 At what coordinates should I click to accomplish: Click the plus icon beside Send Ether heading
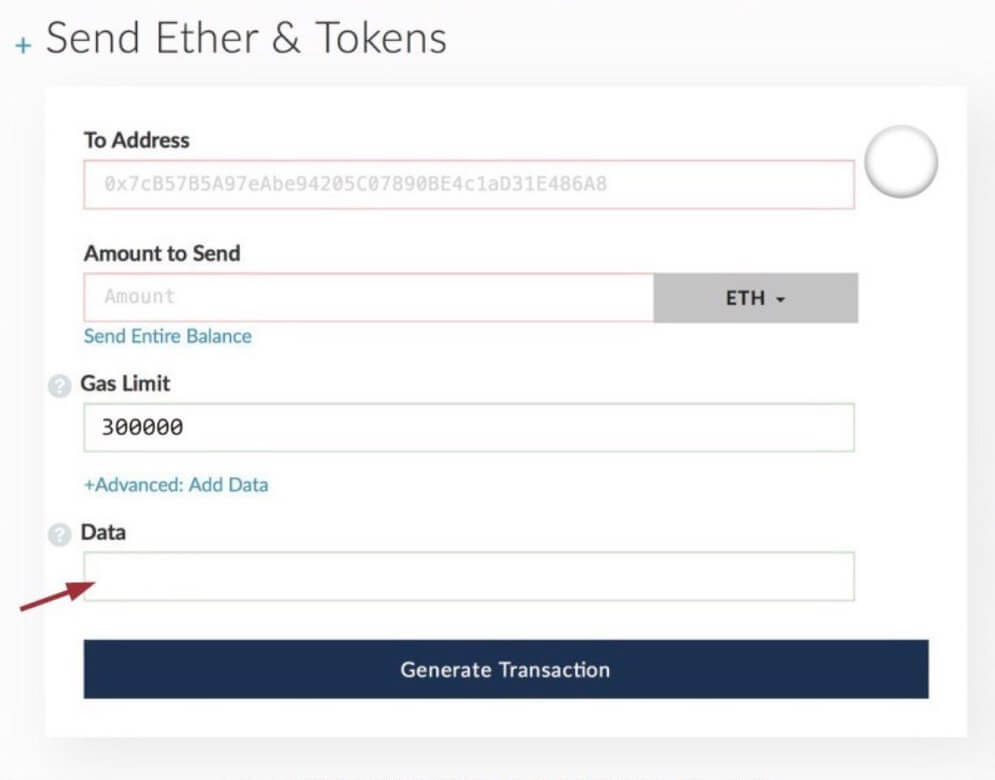tap(23, 47)
